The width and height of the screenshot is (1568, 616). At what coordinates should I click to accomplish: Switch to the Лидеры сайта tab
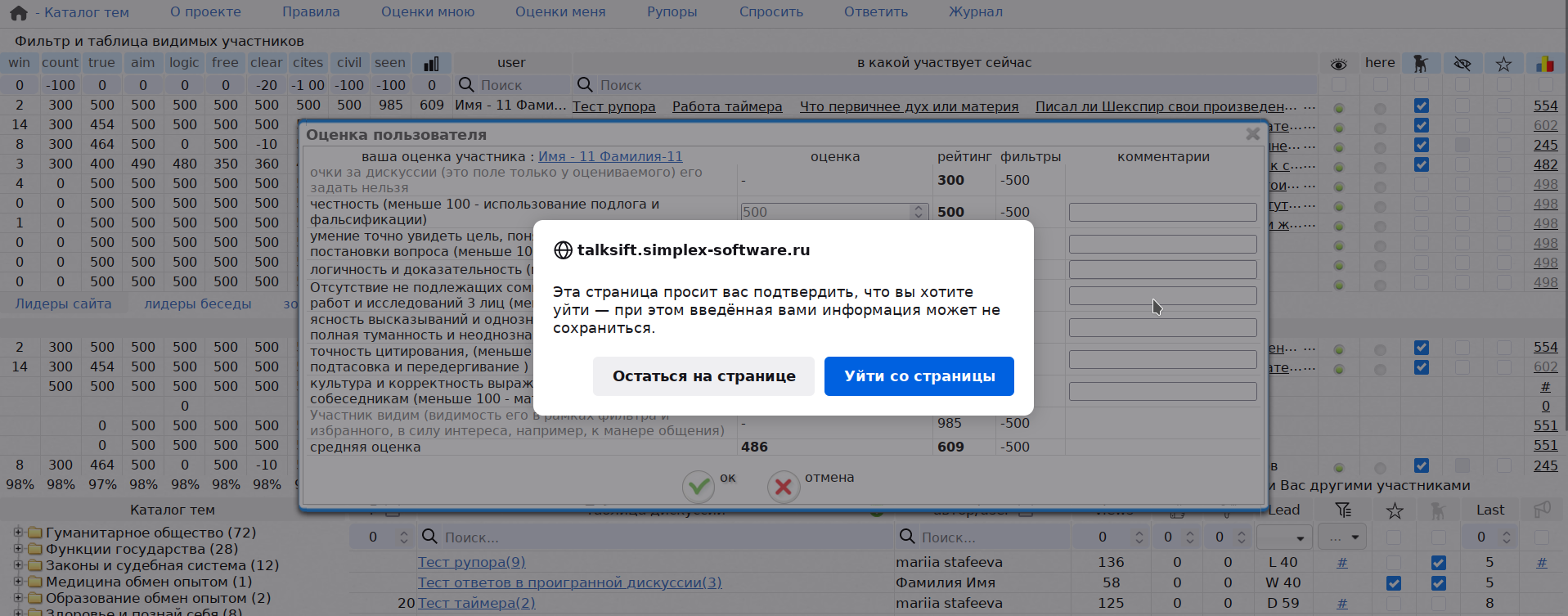[x=63, y=304]
